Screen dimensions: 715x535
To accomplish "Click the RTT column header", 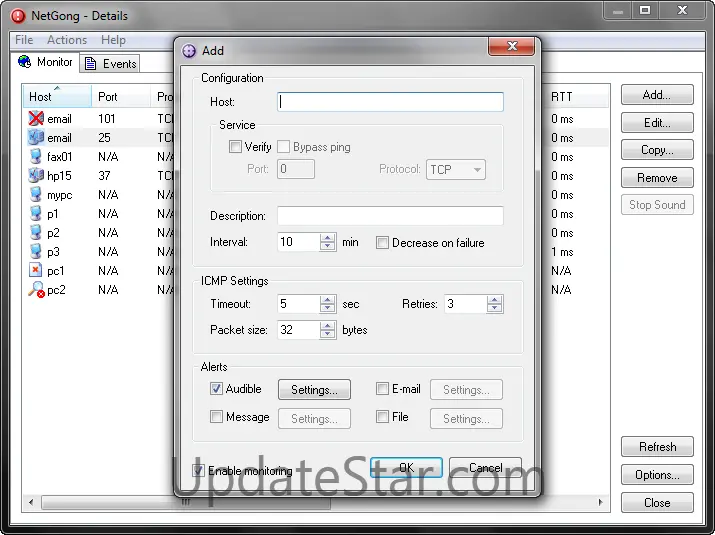I will pyautogui.click(x=577, y=97).
